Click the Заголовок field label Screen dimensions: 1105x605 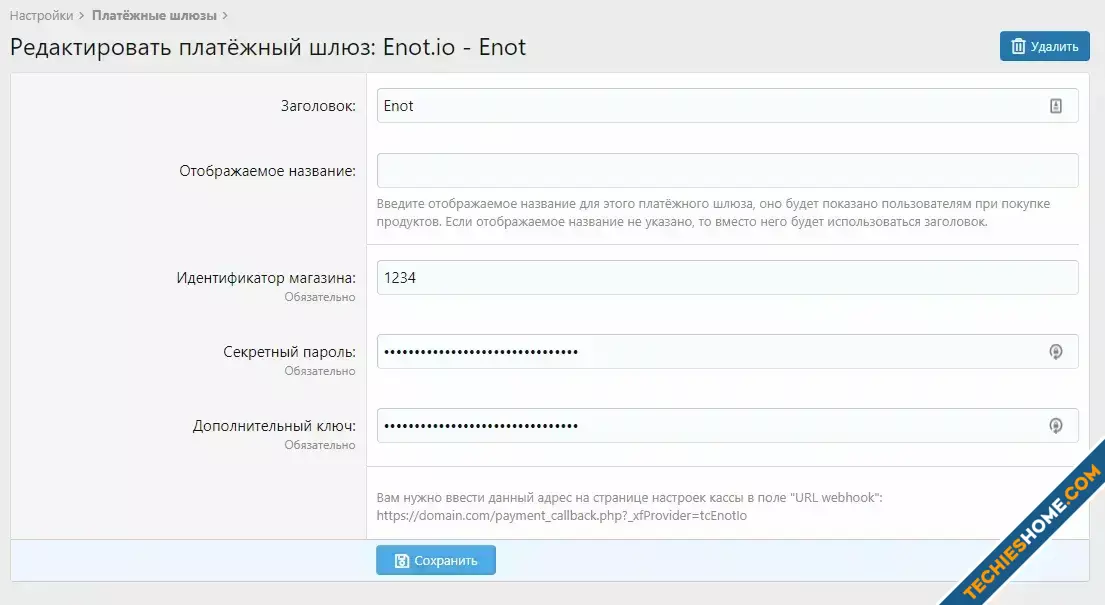(x=319, y=106)
